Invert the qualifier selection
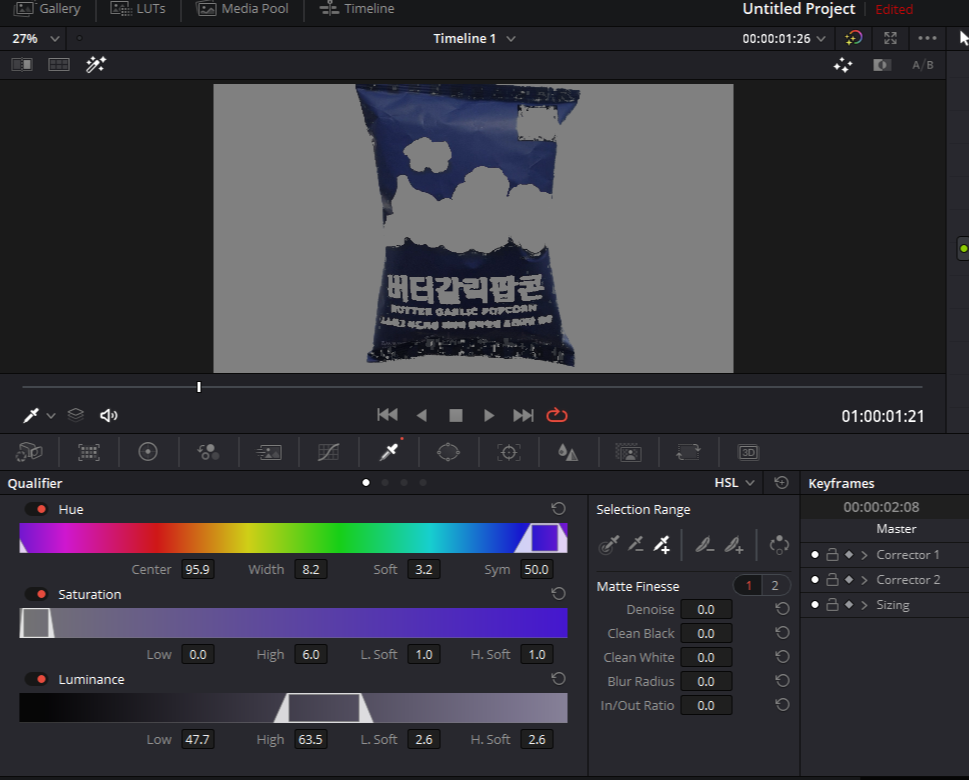Viewport: 969px width, 780px height. click(x=779, y=545)
